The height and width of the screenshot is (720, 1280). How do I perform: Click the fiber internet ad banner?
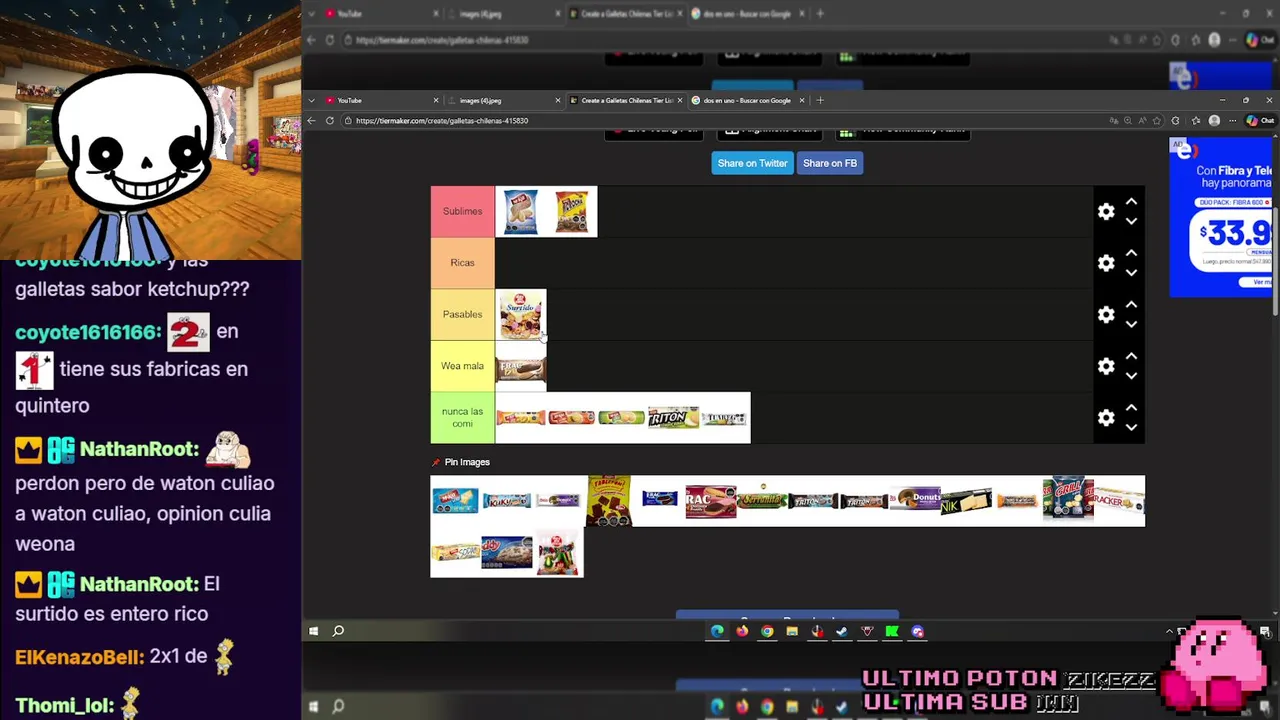pos(1220,217)
